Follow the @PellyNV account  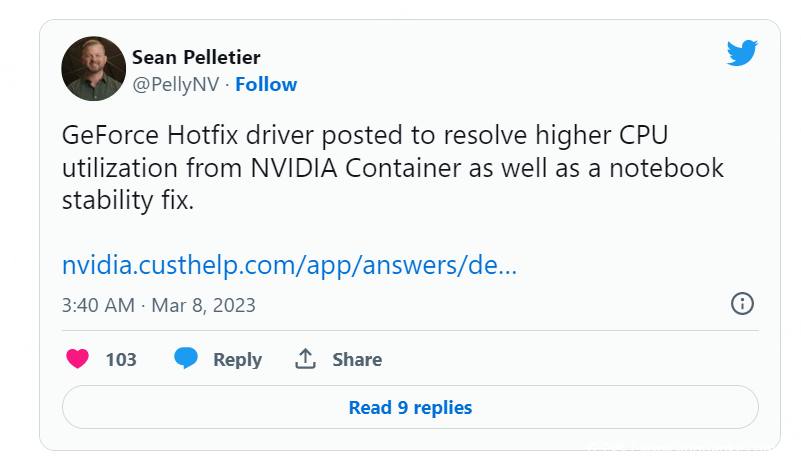click(266, 84)
